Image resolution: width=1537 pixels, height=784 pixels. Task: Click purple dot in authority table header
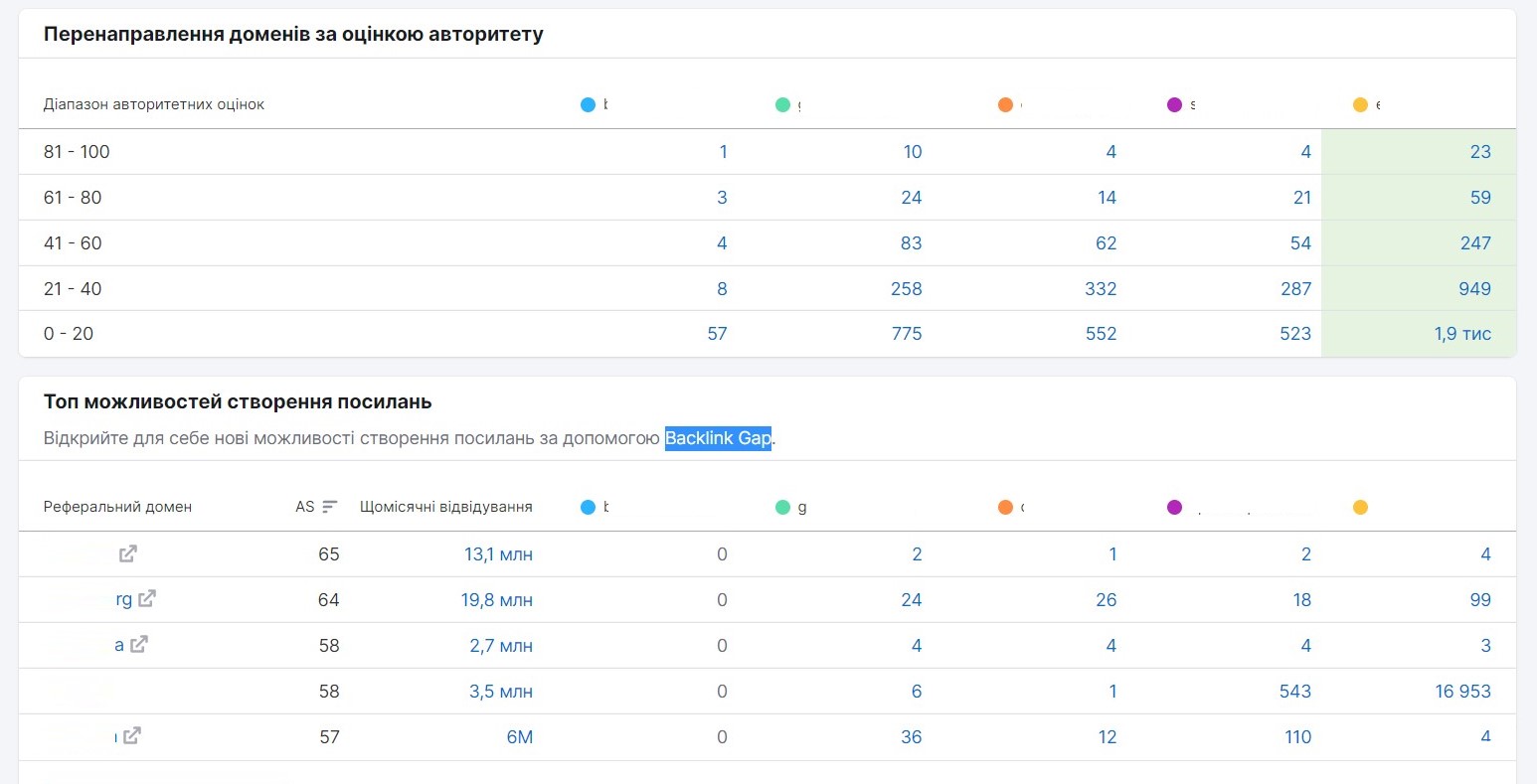[1174, 104]
